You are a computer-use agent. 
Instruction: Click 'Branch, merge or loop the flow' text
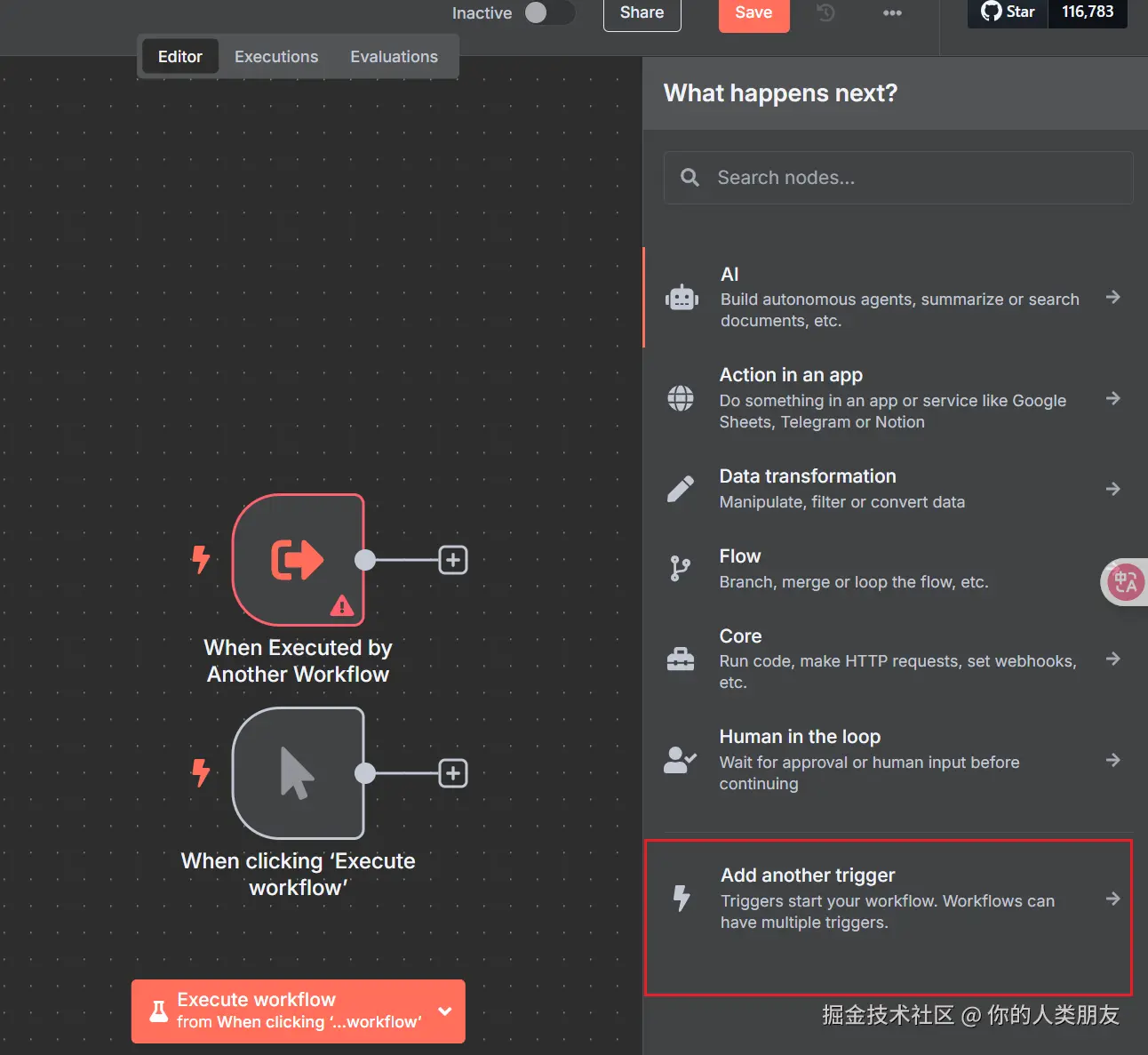[x=853, y=582]
